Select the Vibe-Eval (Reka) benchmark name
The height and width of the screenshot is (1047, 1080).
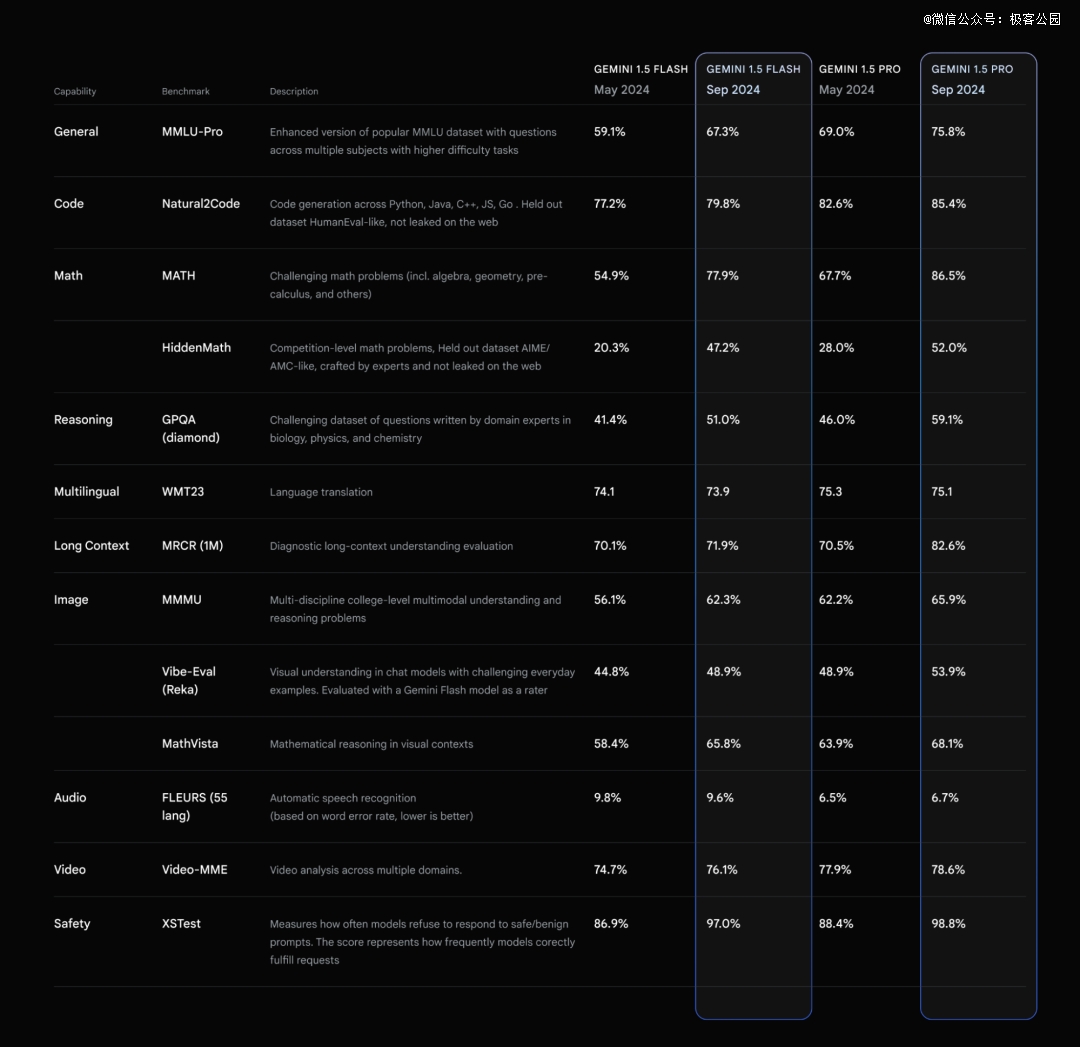pyautogui.click(x=189, y=681)
